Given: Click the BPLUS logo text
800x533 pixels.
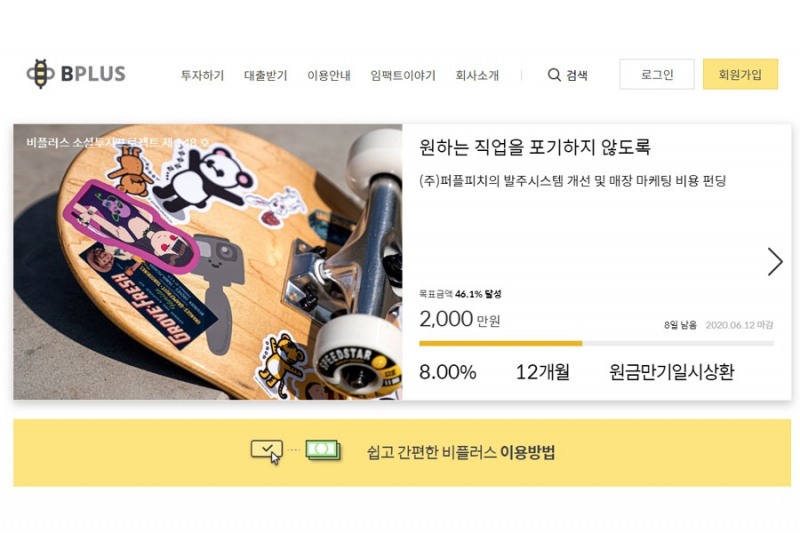Looking at the screenshot, I should (93, 74).
